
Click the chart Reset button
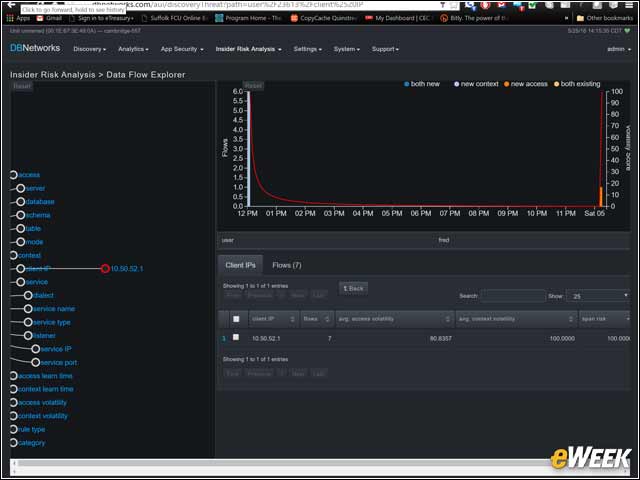pos(253,86)
